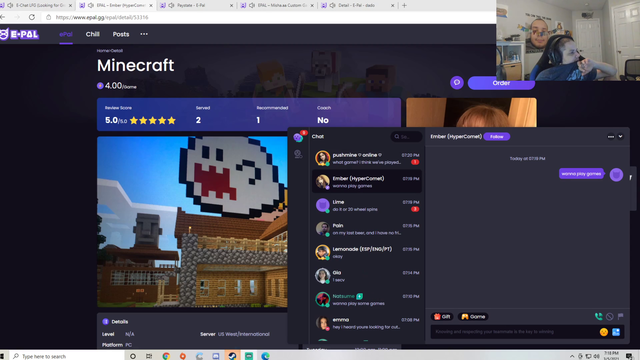Viewport: 640px width, 360px height.
Task: Open the Boo ghost Minecraft screenshot
Action: [192, 222]
